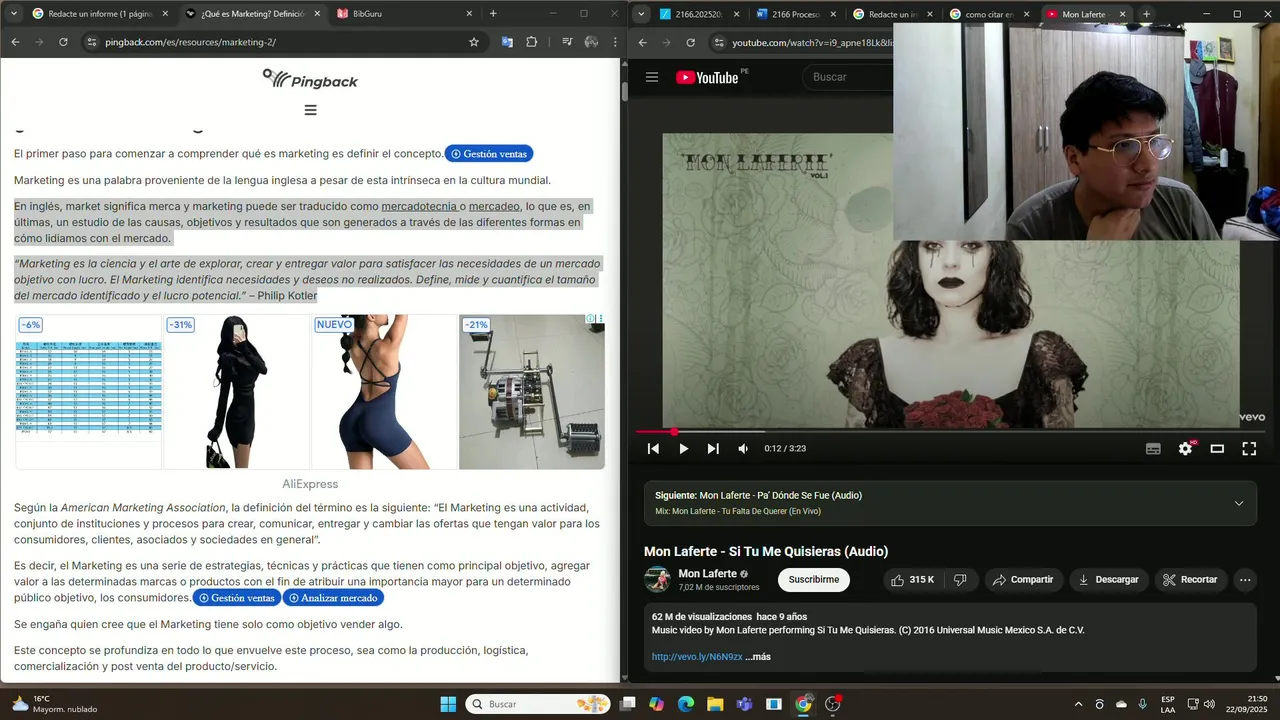
Task: Click the Suscribirme button
Action: pyautogui.click(x=814, y=580)
